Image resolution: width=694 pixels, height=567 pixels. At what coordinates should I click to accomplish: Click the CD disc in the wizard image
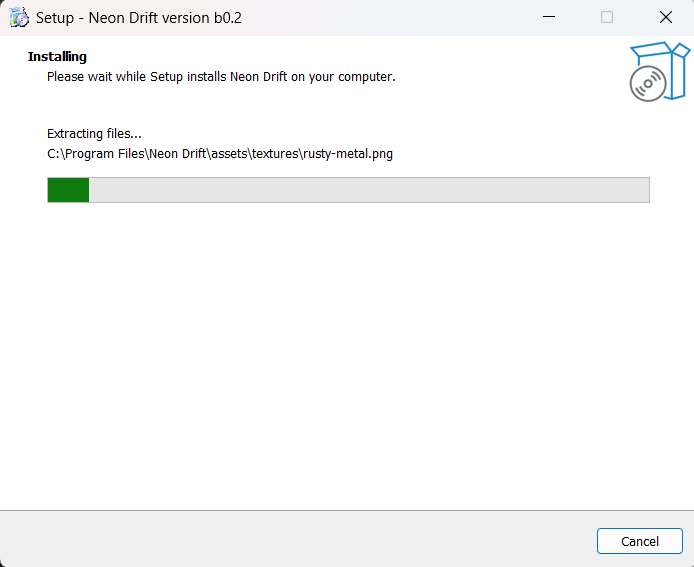click(647, 85)
